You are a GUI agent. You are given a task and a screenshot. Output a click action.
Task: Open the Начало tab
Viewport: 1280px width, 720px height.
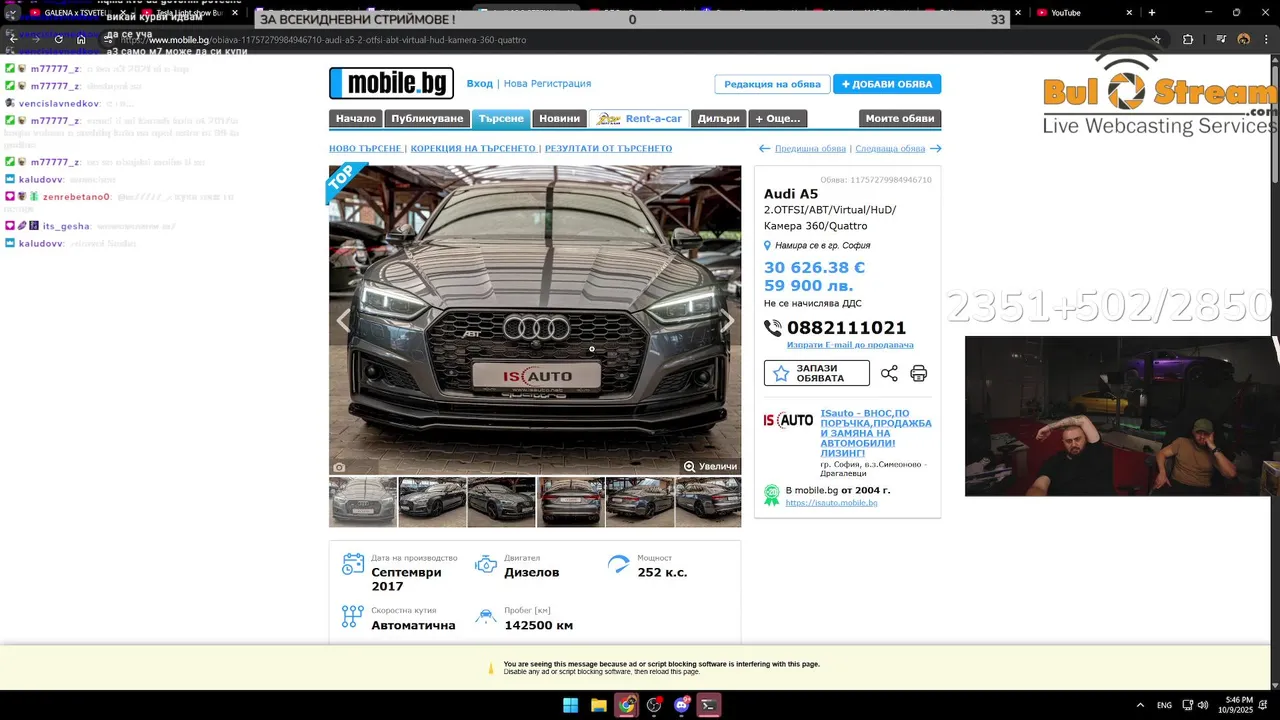click(x=355, y=118)
